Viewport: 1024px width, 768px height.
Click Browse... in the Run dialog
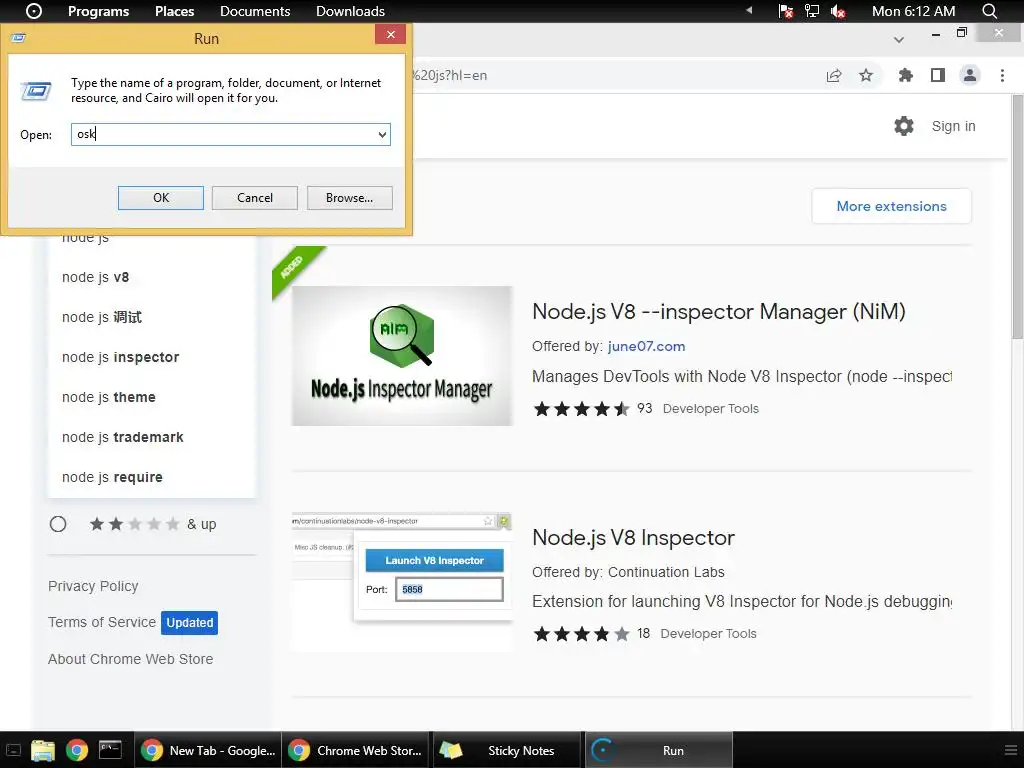349,198
